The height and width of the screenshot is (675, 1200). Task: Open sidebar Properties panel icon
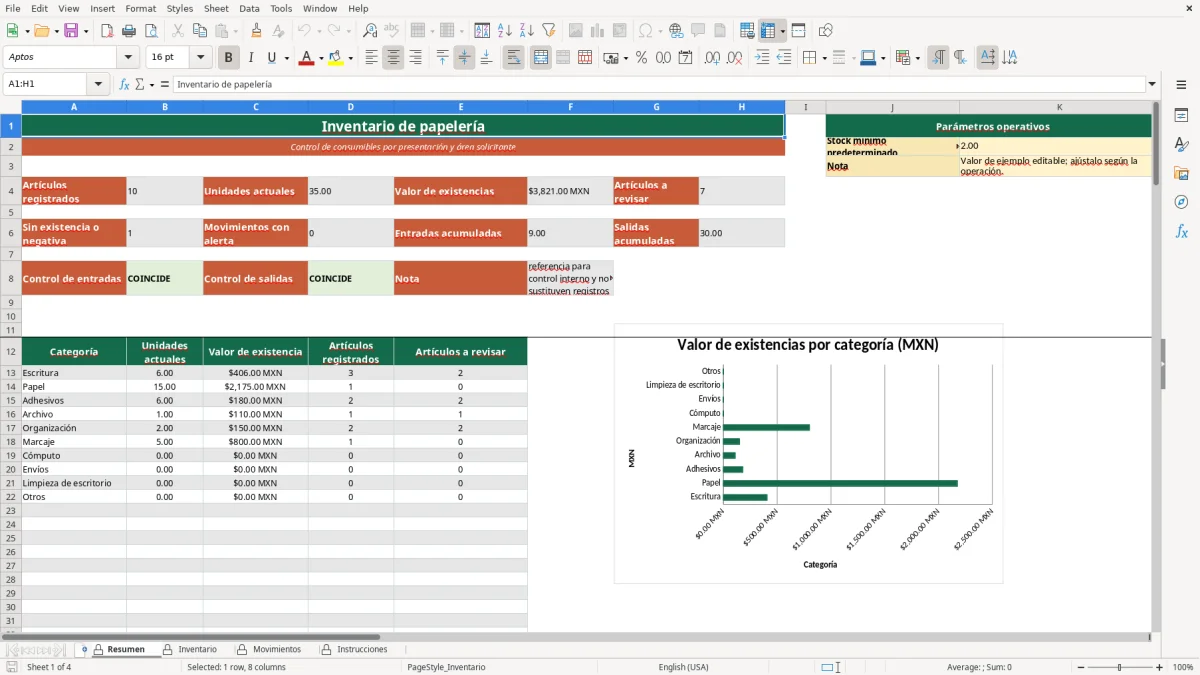pyautogui.click(x=1181, y=116)
